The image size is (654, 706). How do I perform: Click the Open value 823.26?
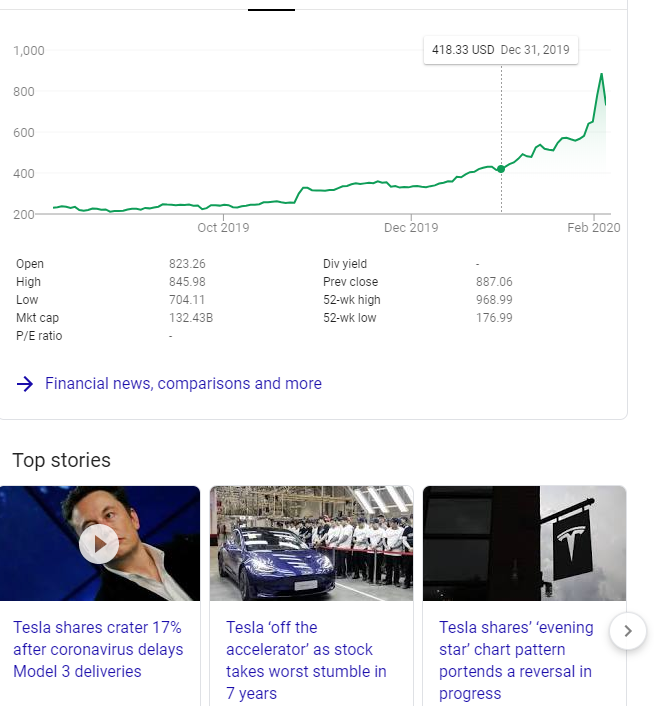[187, 263]
